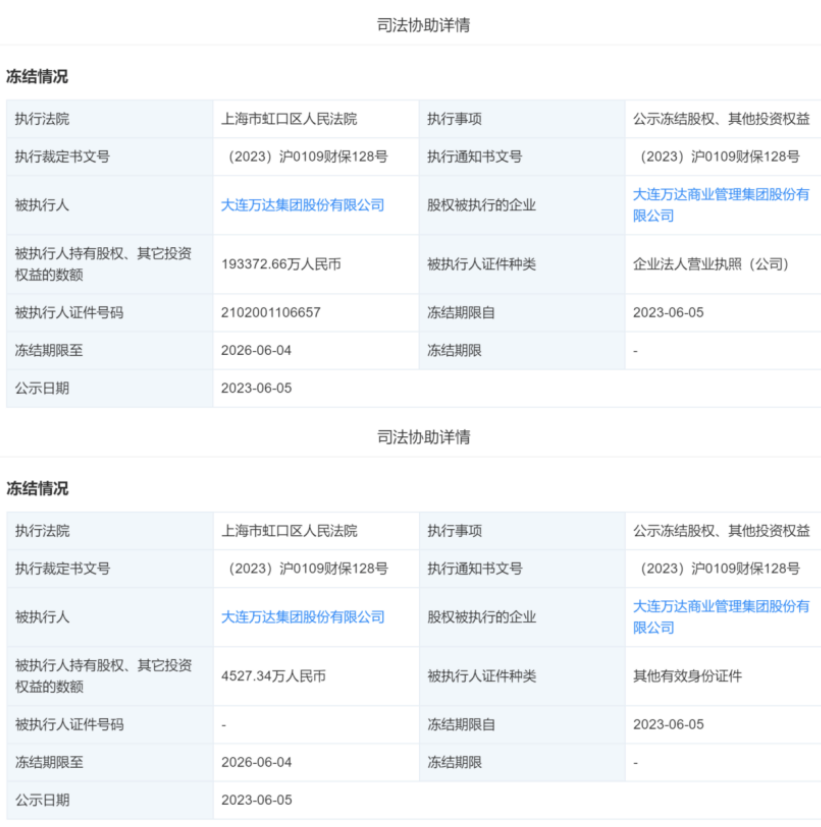This screenshot has height=827, width=821.
Task: Click 被执行人证件号码 label in the upper table
Action: (x=69, y=313)
